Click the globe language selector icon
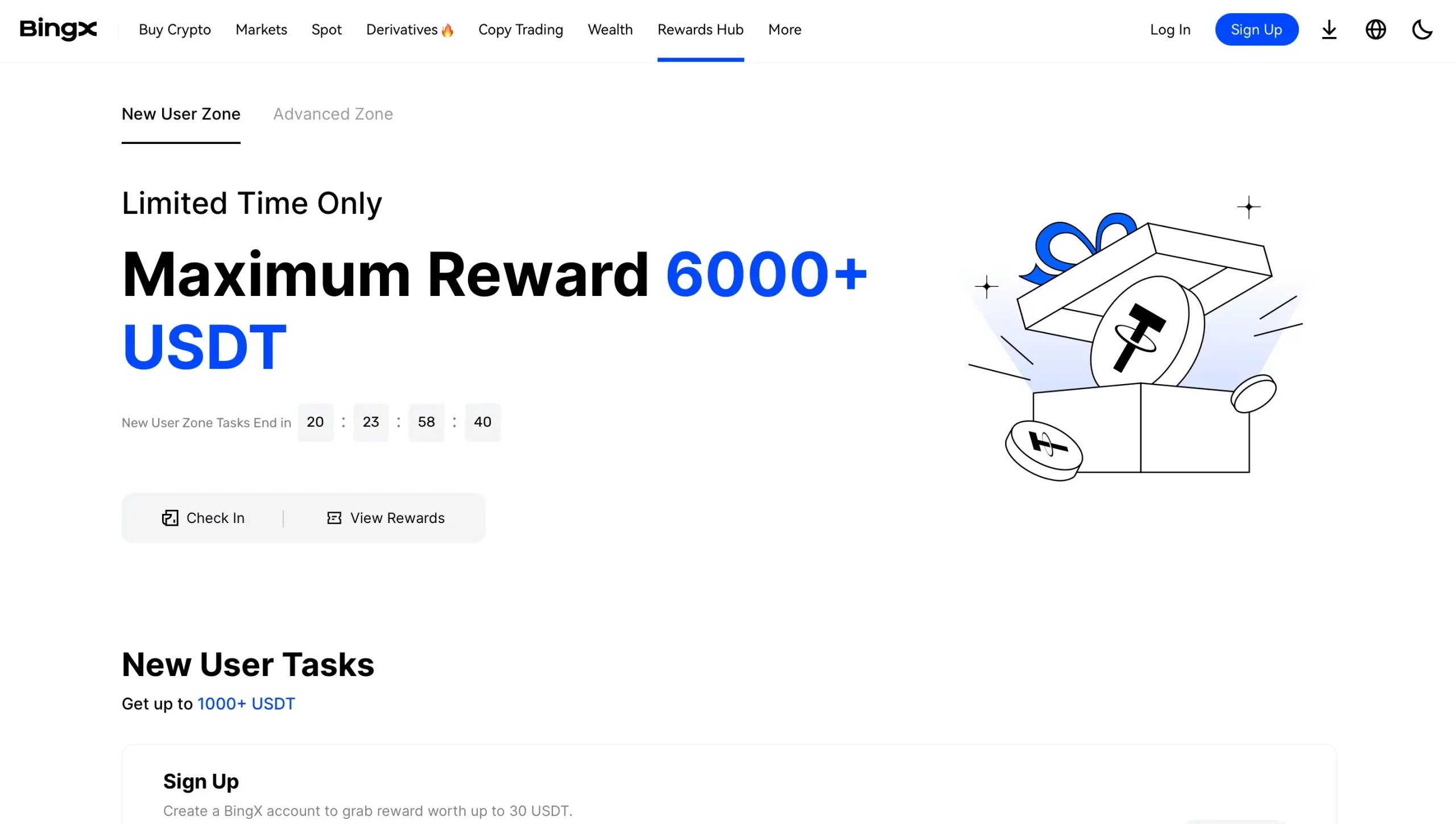 [1376, 29]
